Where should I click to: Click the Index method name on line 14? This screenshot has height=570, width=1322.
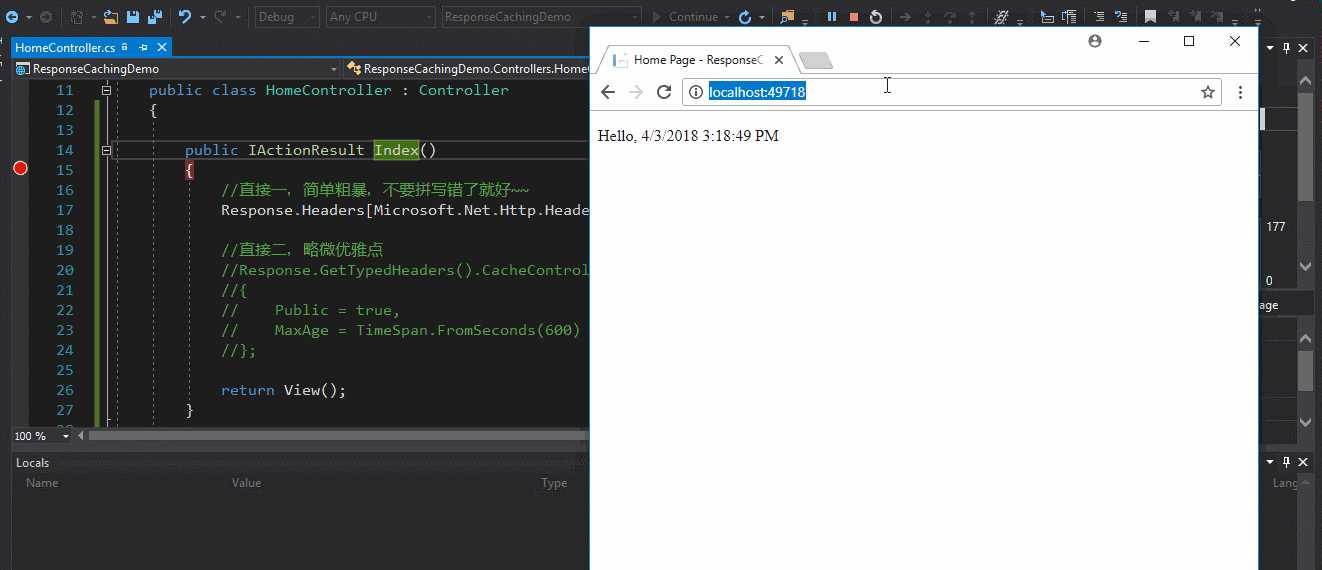click(x=396, y=150)
